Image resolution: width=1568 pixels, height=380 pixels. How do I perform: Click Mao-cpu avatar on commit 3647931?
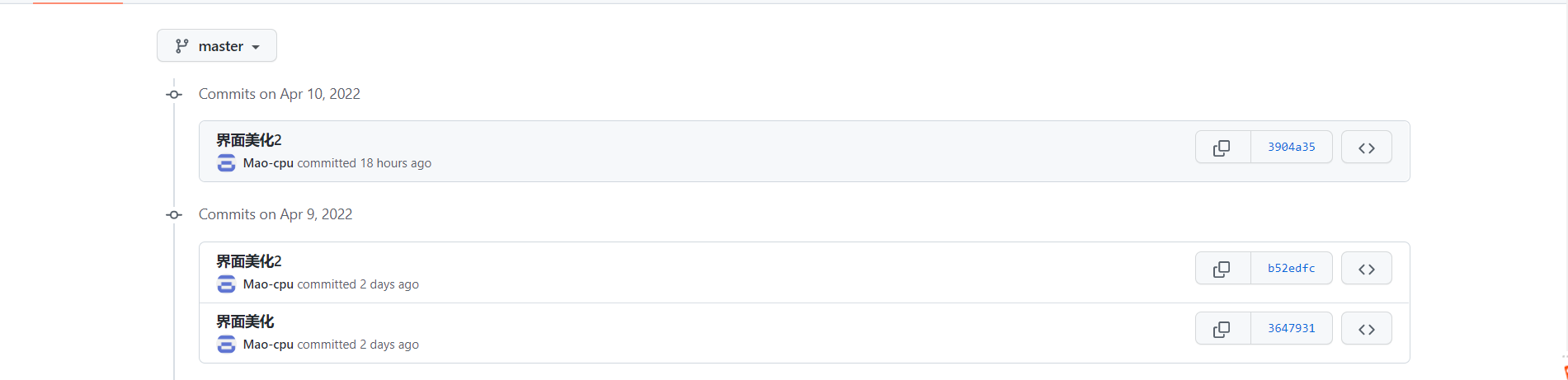click(226, 345)
